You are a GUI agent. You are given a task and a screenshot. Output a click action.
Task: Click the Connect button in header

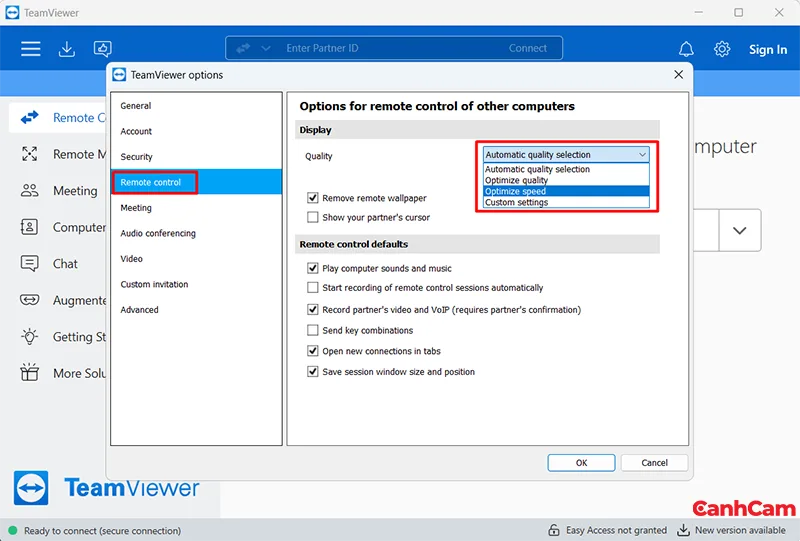(528, 48)
